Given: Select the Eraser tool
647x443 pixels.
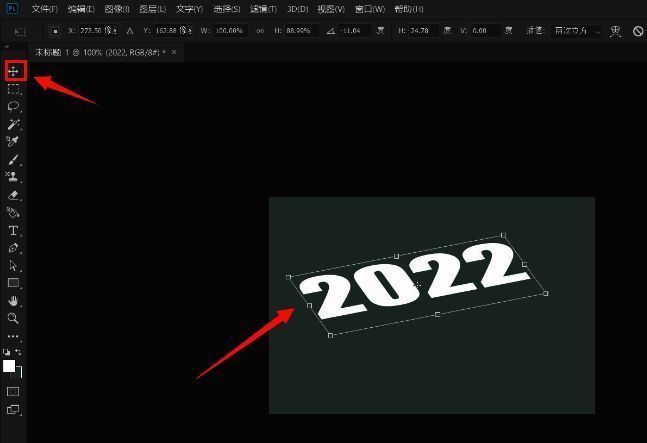Looking at the screenshot, I should pos(13,195).
